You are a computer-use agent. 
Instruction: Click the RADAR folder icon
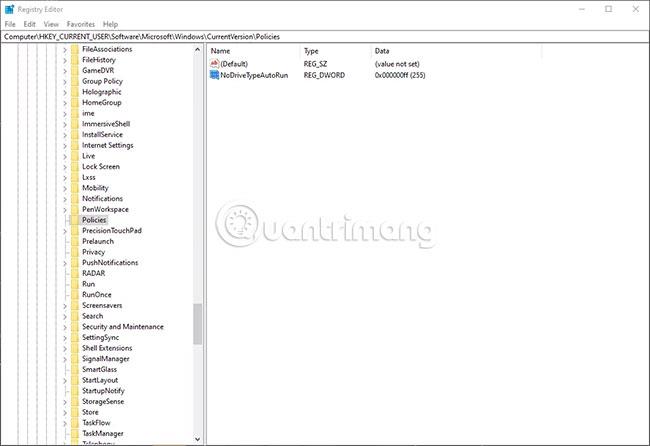click(x=75, y=274)
